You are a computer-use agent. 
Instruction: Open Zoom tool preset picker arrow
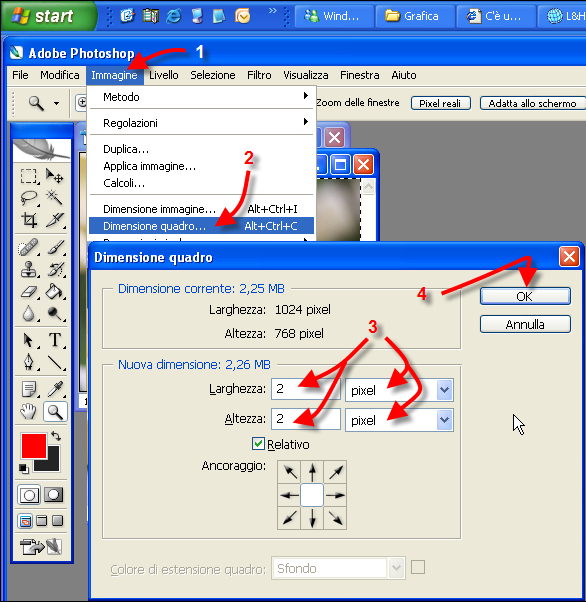(56, 103)
